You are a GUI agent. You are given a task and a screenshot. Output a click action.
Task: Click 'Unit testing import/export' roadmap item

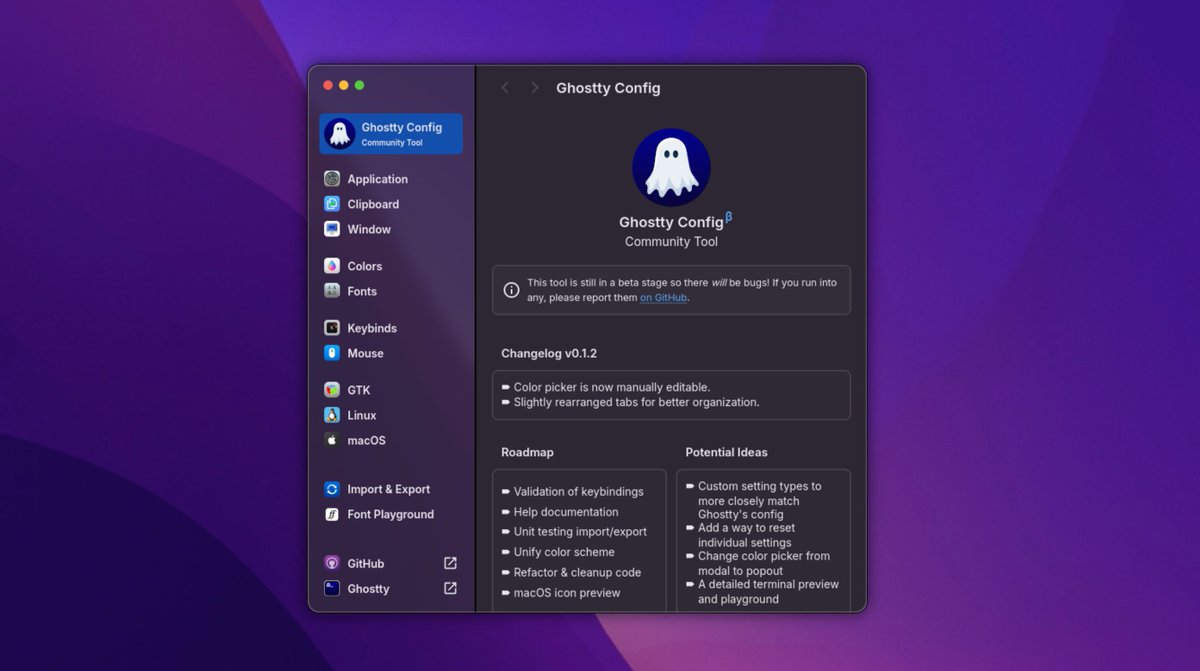580,532
